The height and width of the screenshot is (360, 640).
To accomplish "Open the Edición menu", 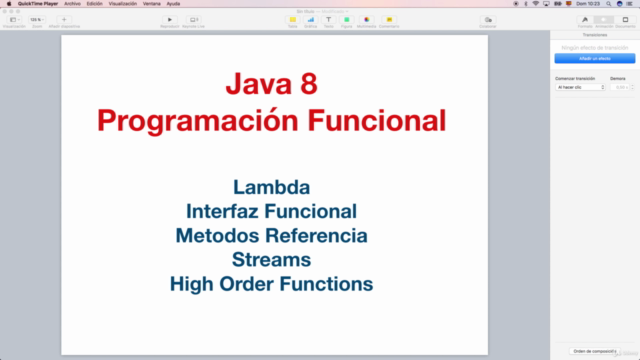I will 94,4.
